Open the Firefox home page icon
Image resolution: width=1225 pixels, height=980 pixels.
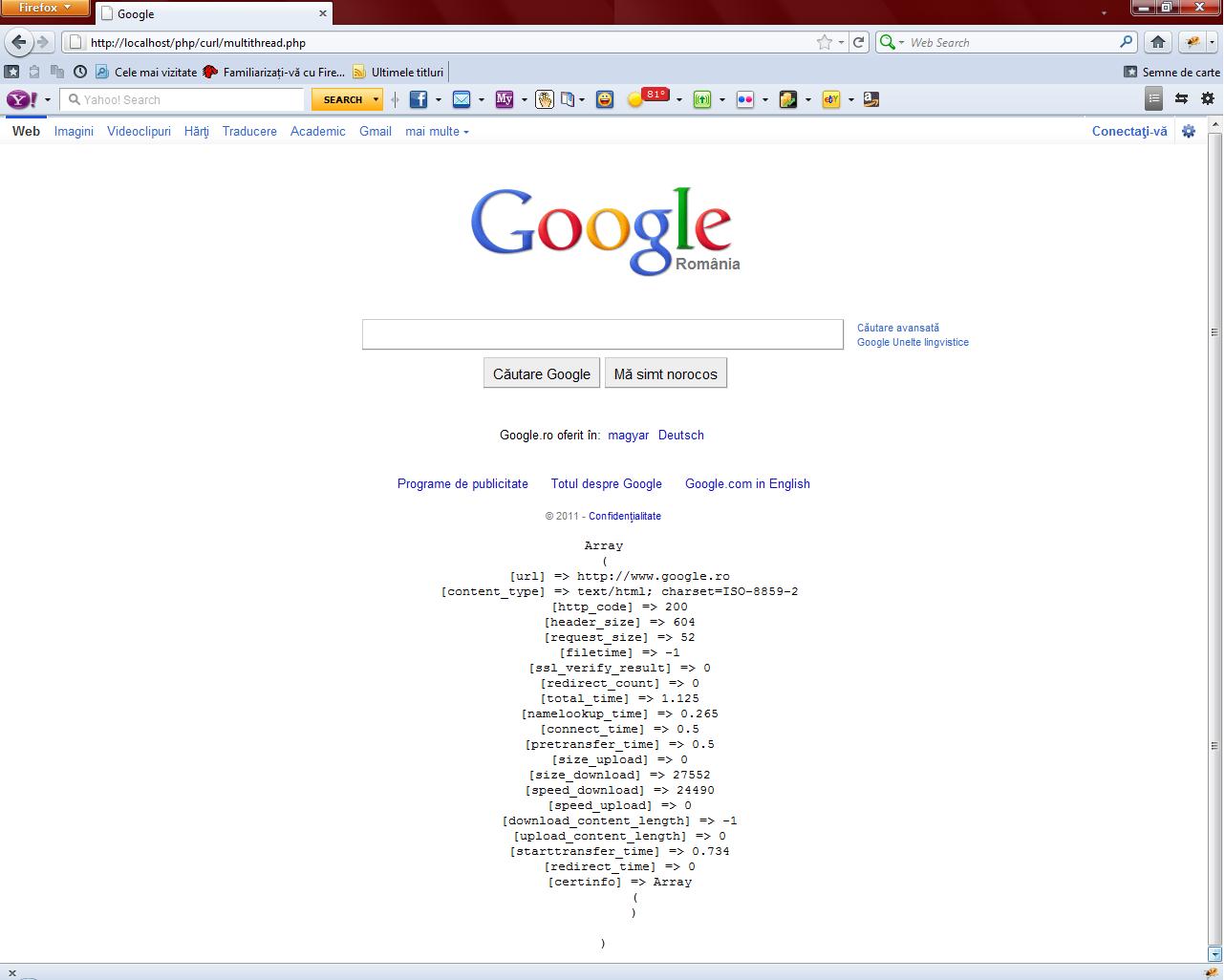(x=1158, y=42)
